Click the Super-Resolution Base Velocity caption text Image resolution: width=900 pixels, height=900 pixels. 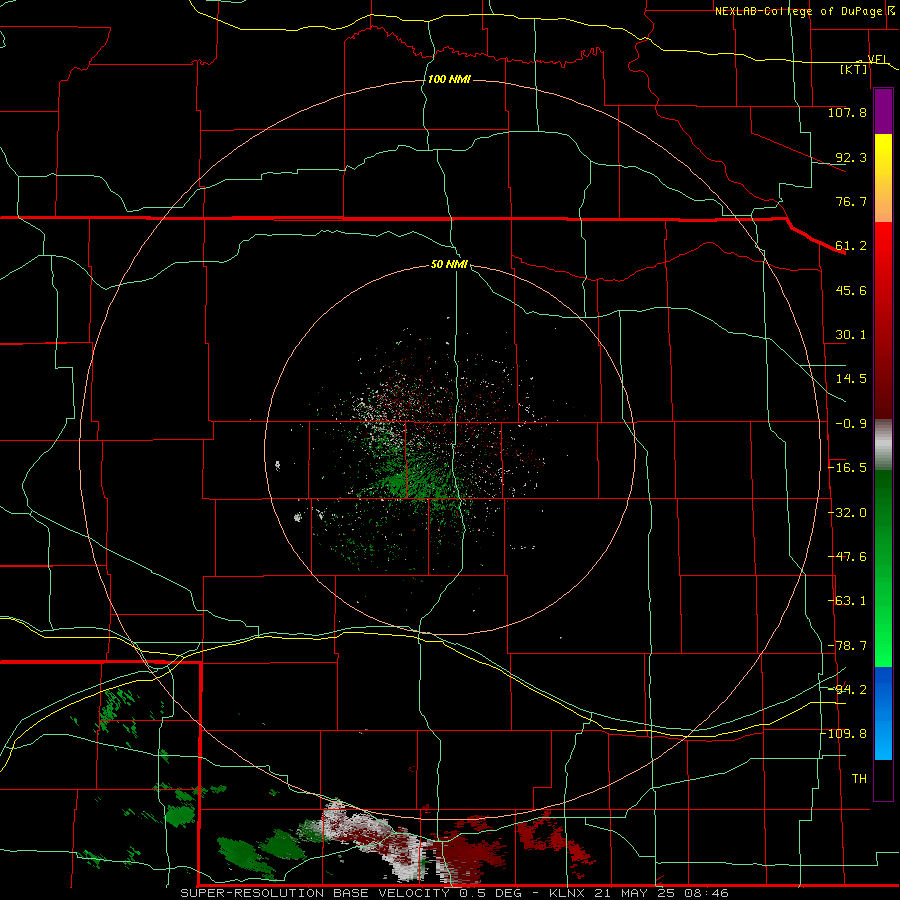tap(315, 893)
